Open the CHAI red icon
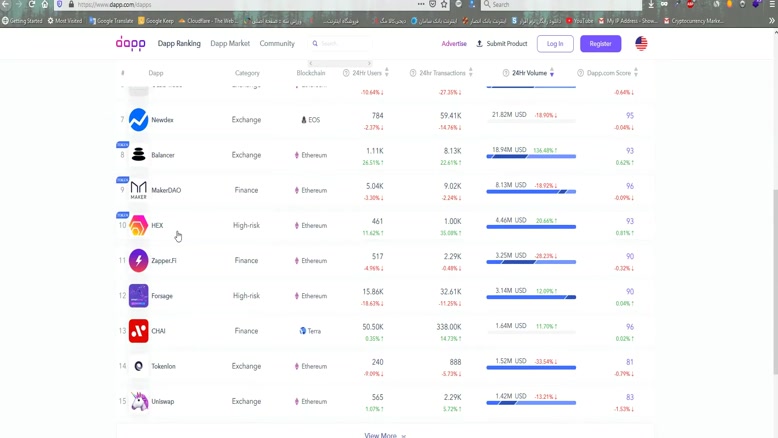778x438 pixels. click(x=138, y=331)
